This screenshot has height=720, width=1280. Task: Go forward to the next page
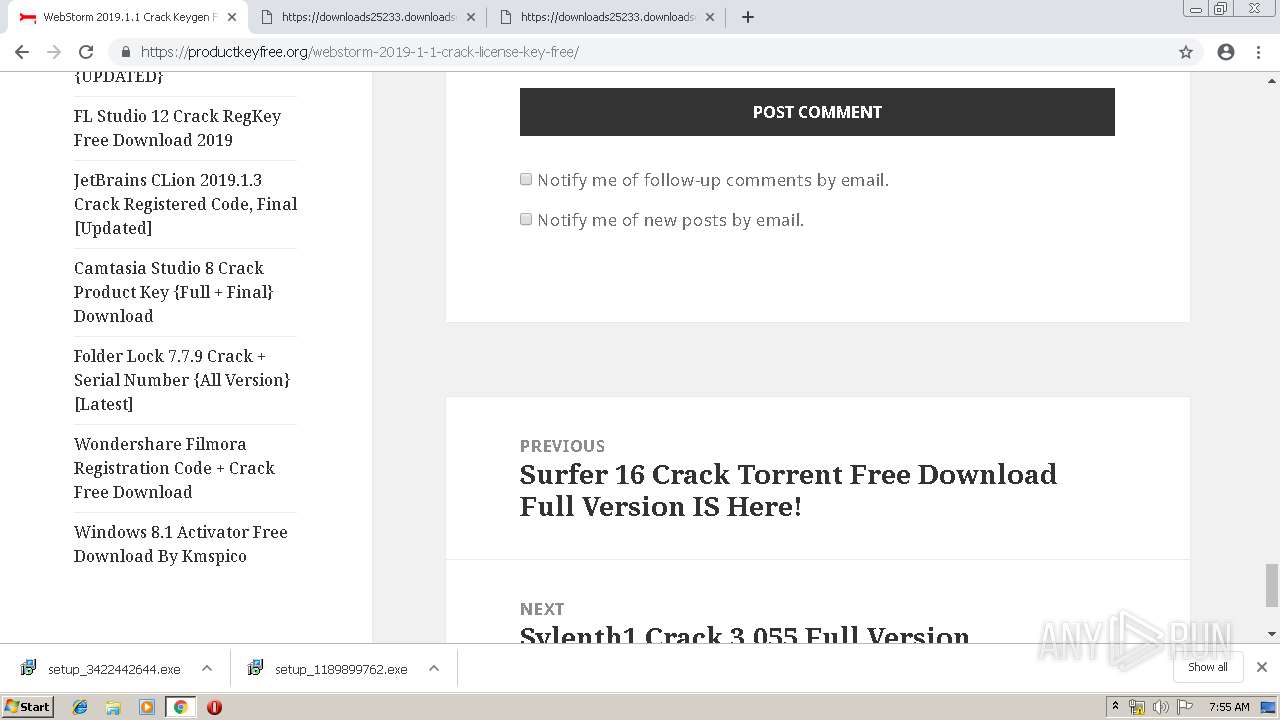(x=54, y=52)
